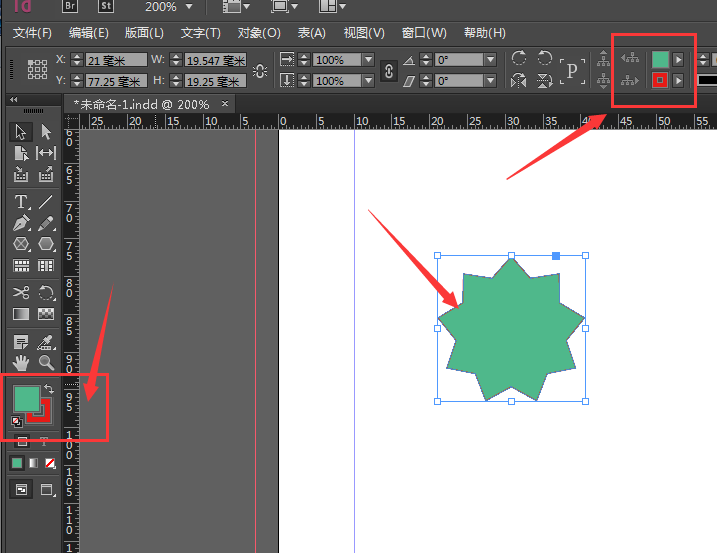Screen dimensions: 717x553
Task: Select the Hand tool
Action: (x=21, y=363)
